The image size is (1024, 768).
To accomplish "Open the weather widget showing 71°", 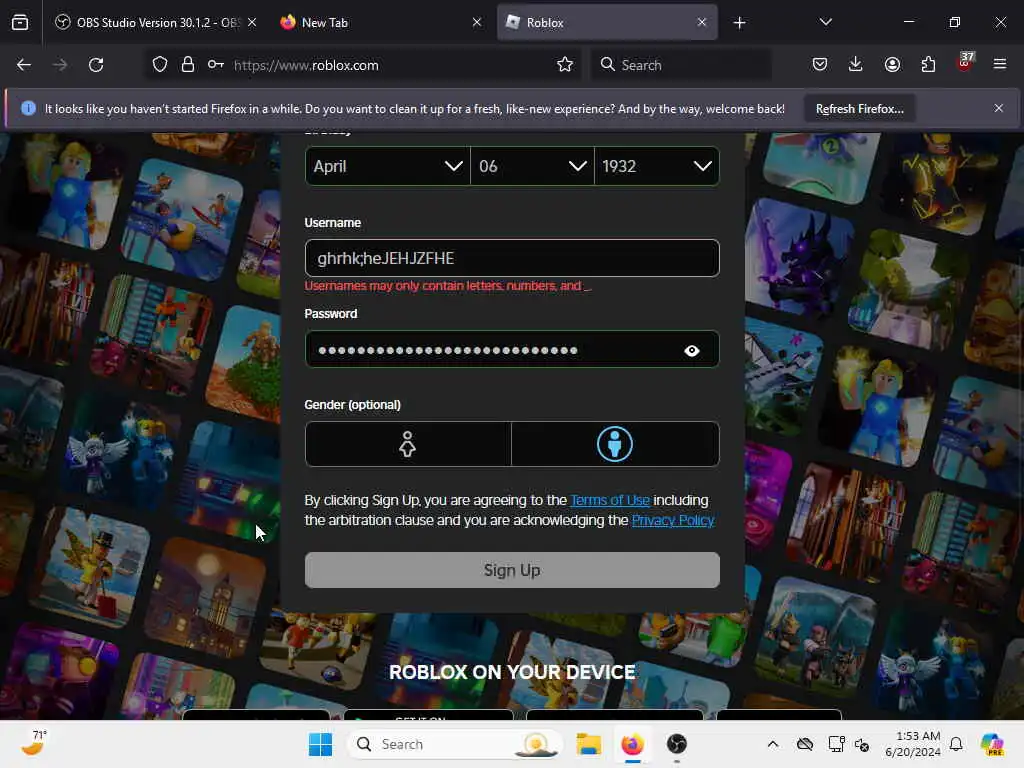I will [34, 743].
